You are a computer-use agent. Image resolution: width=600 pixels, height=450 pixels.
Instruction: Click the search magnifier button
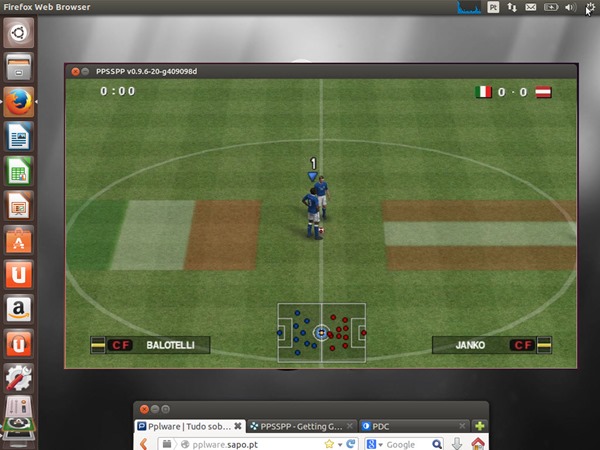437,444
